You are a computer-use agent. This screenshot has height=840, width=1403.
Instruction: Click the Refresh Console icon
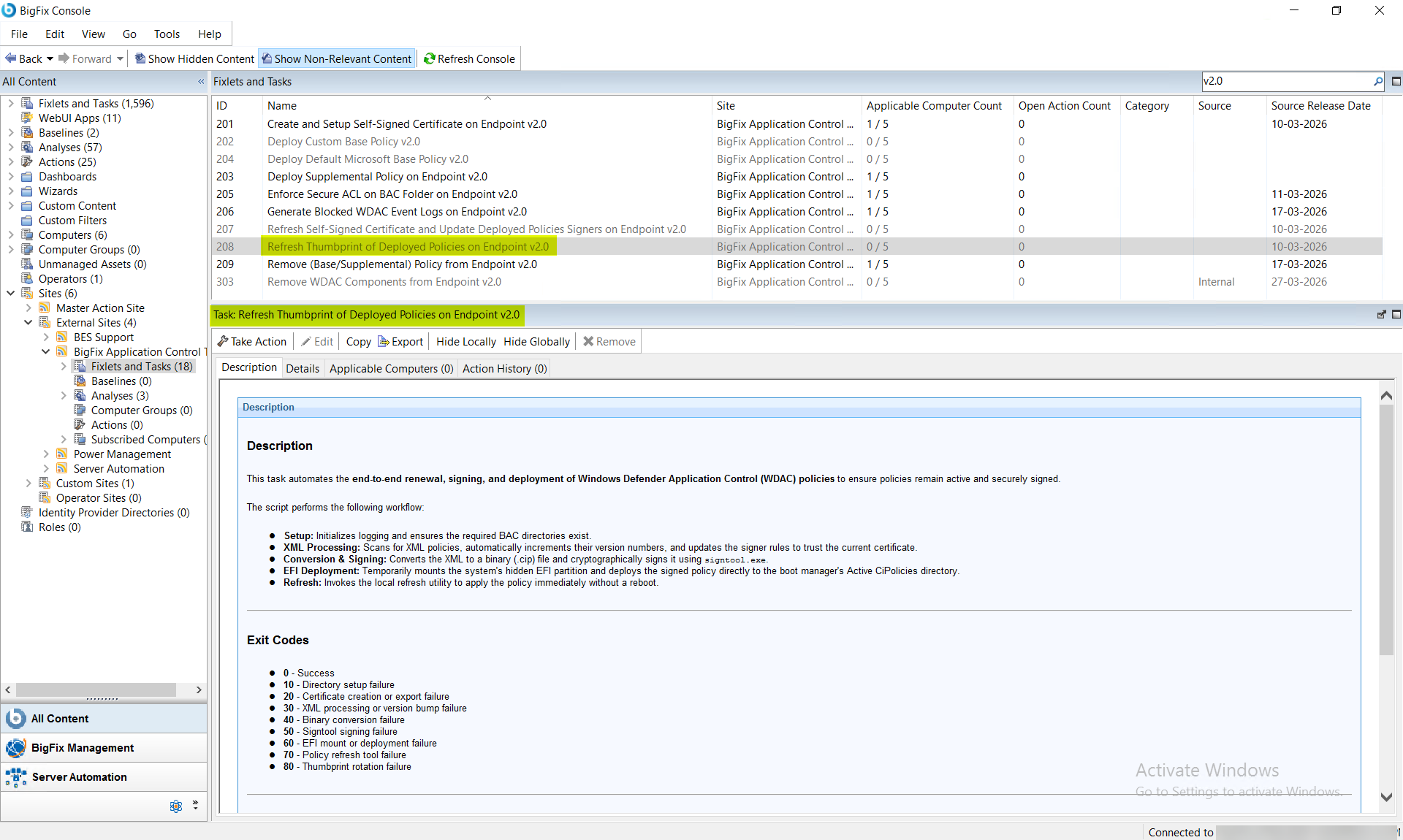[430, 58]
